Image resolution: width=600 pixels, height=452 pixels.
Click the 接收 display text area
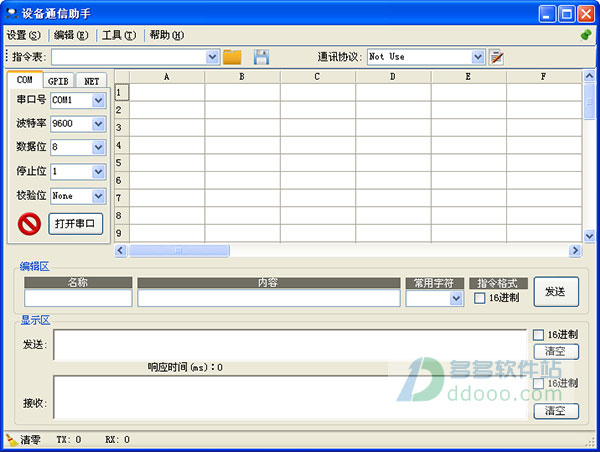pos(290,397)
